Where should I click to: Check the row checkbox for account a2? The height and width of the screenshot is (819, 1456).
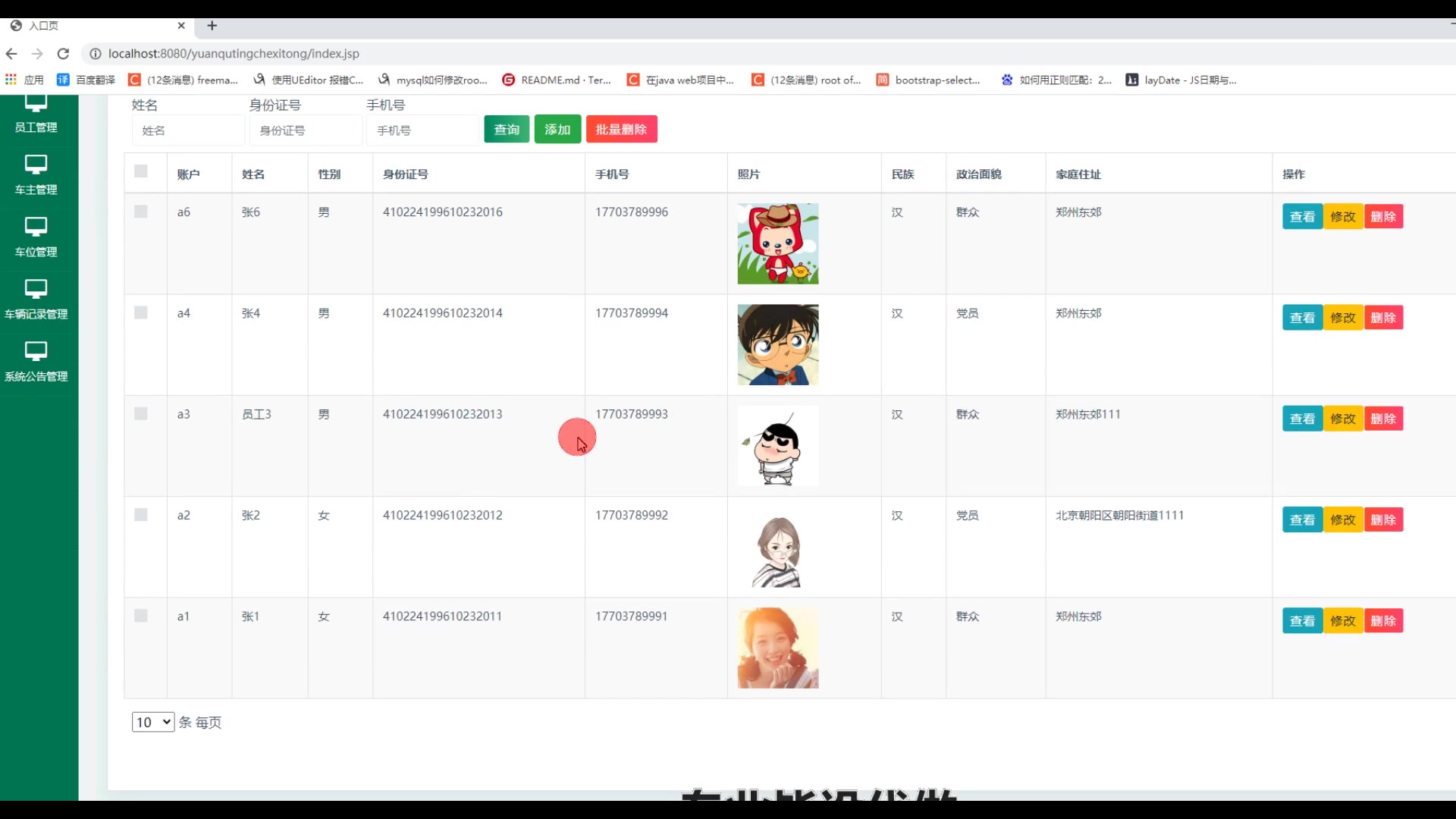tap(141, 515)
